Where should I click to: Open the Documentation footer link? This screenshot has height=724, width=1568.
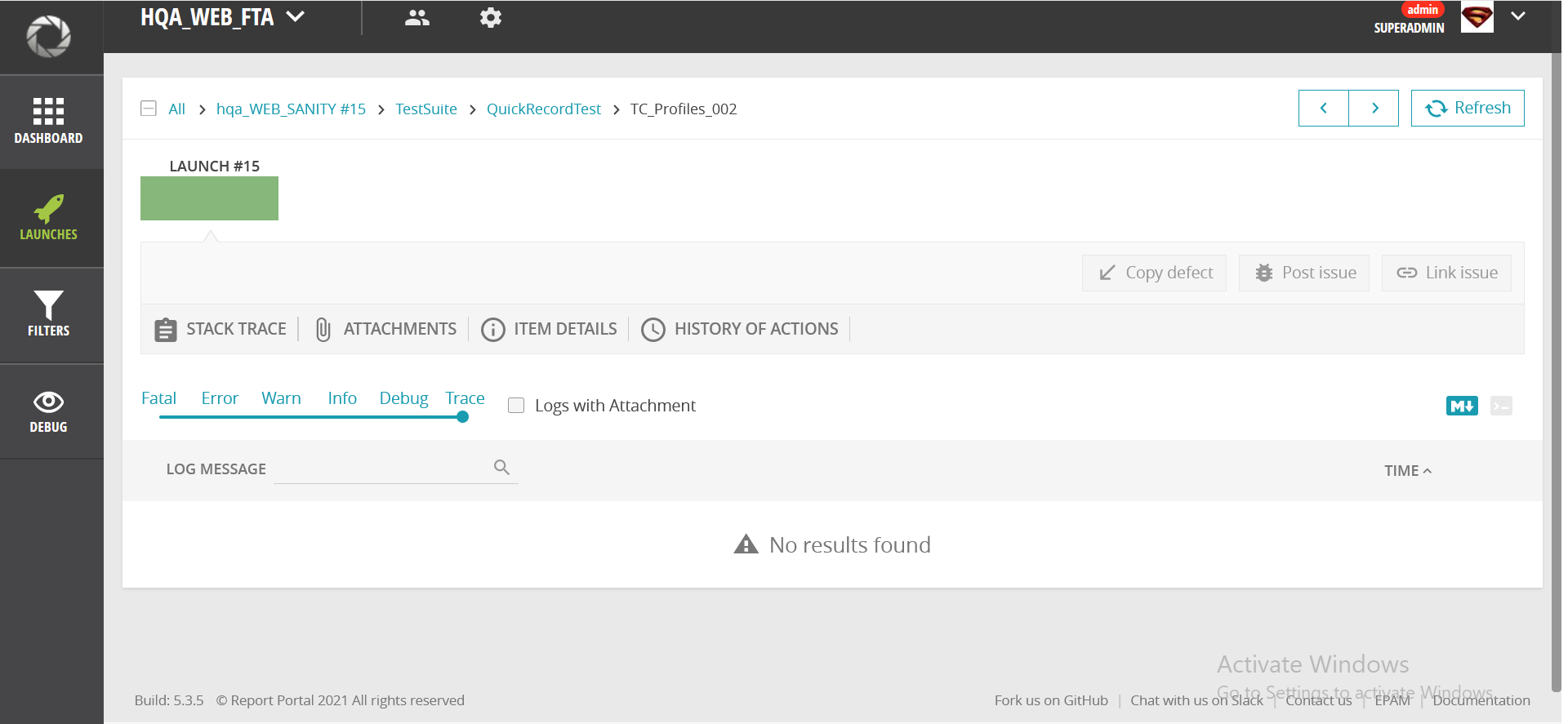[x=1481, y=700]
